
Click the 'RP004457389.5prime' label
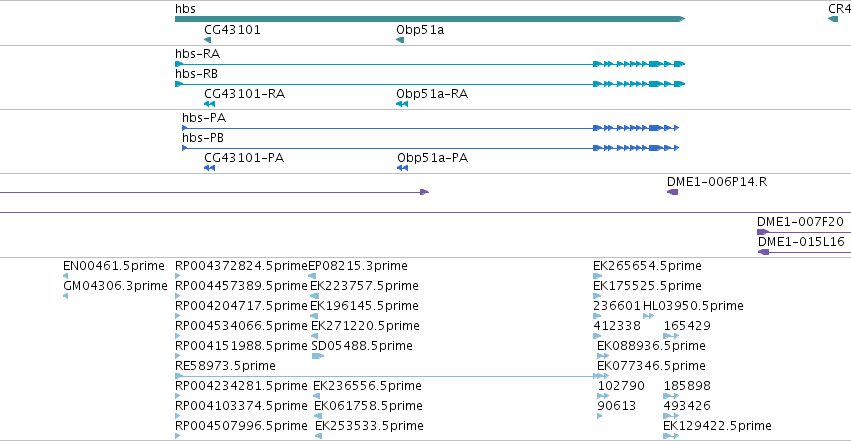241,286
